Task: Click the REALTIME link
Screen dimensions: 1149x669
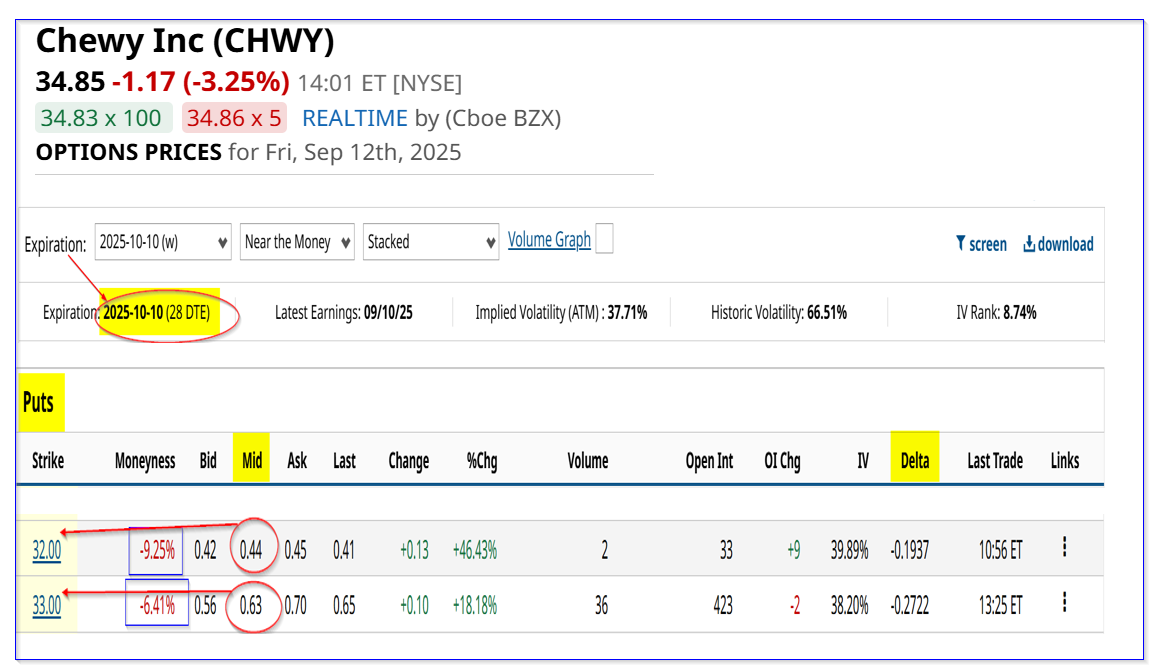Action: point(355,118)
